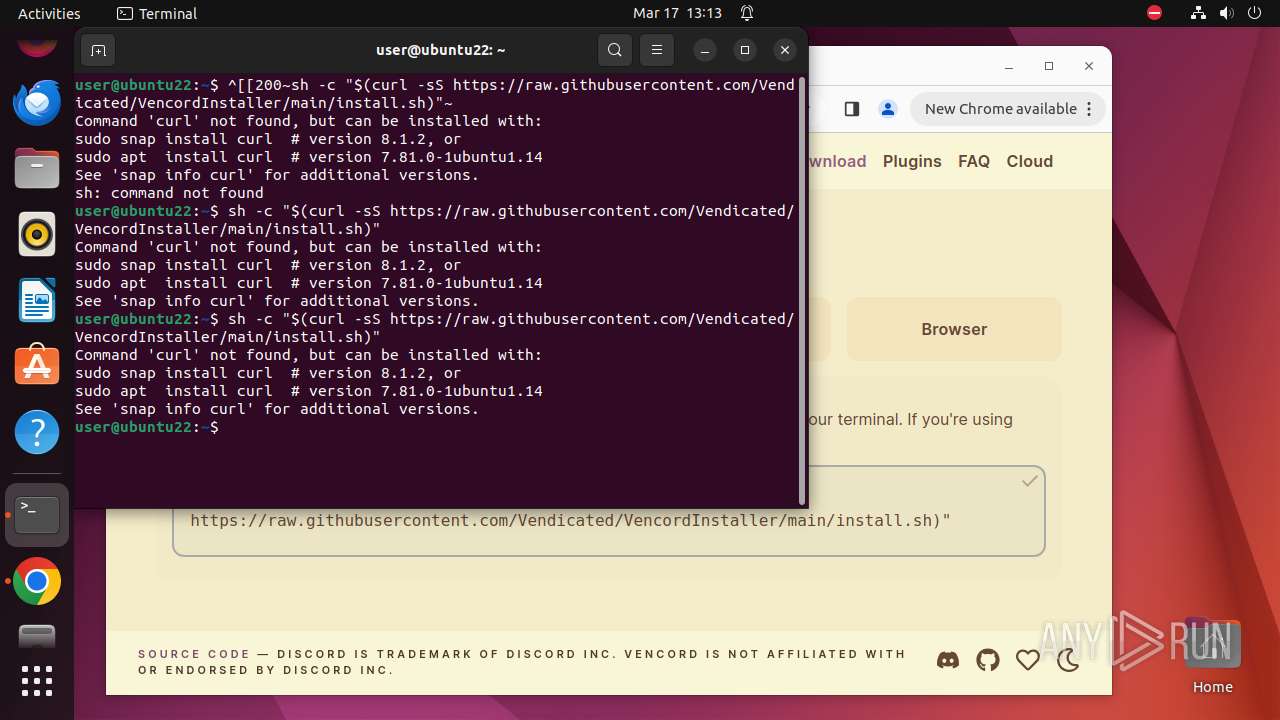This screenshot has width=1280, height=720.
Task: Open Chrome three-dot menu
Action: [x=1090, y=109]
